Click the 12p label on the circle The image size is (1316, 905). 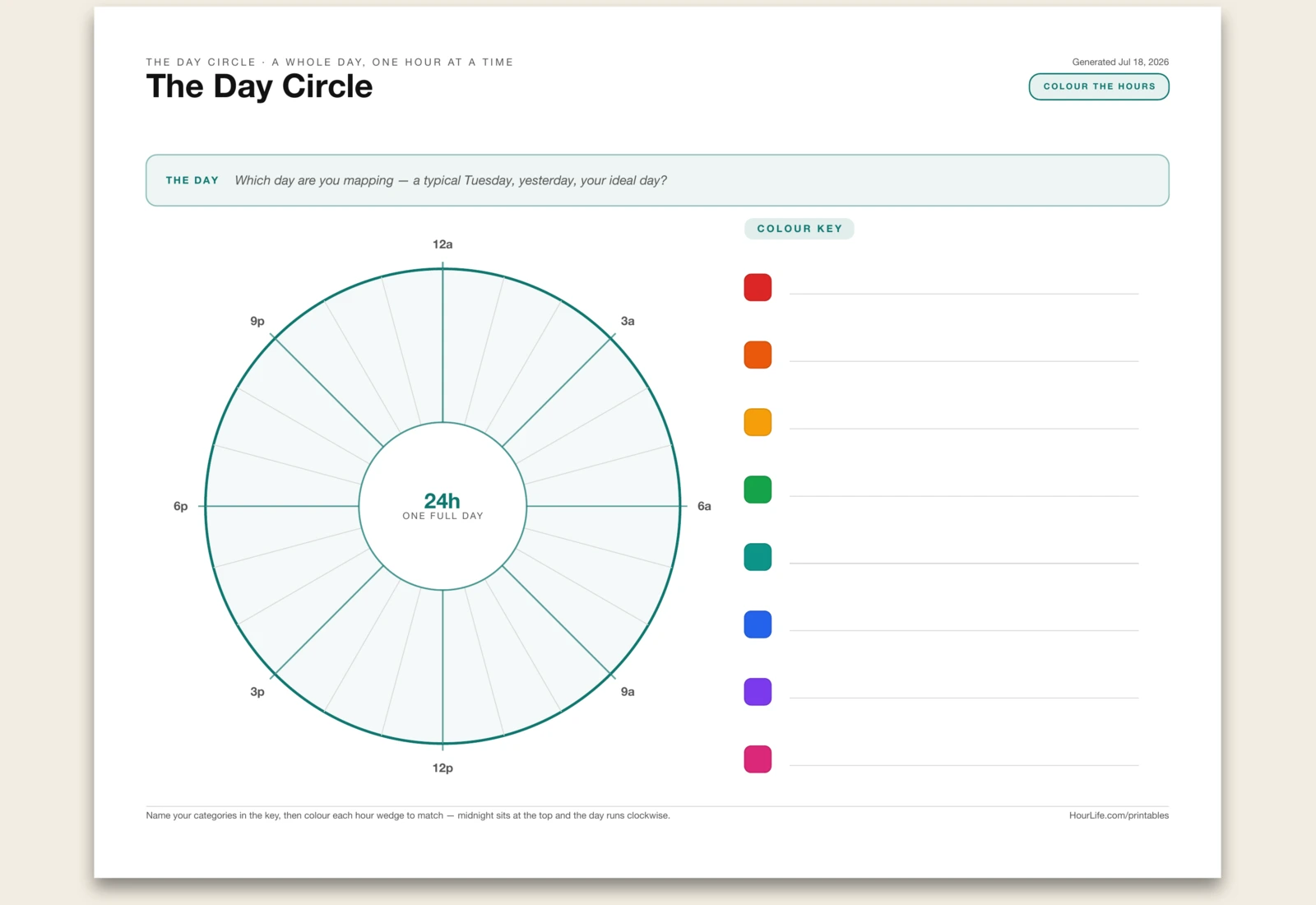443,768
